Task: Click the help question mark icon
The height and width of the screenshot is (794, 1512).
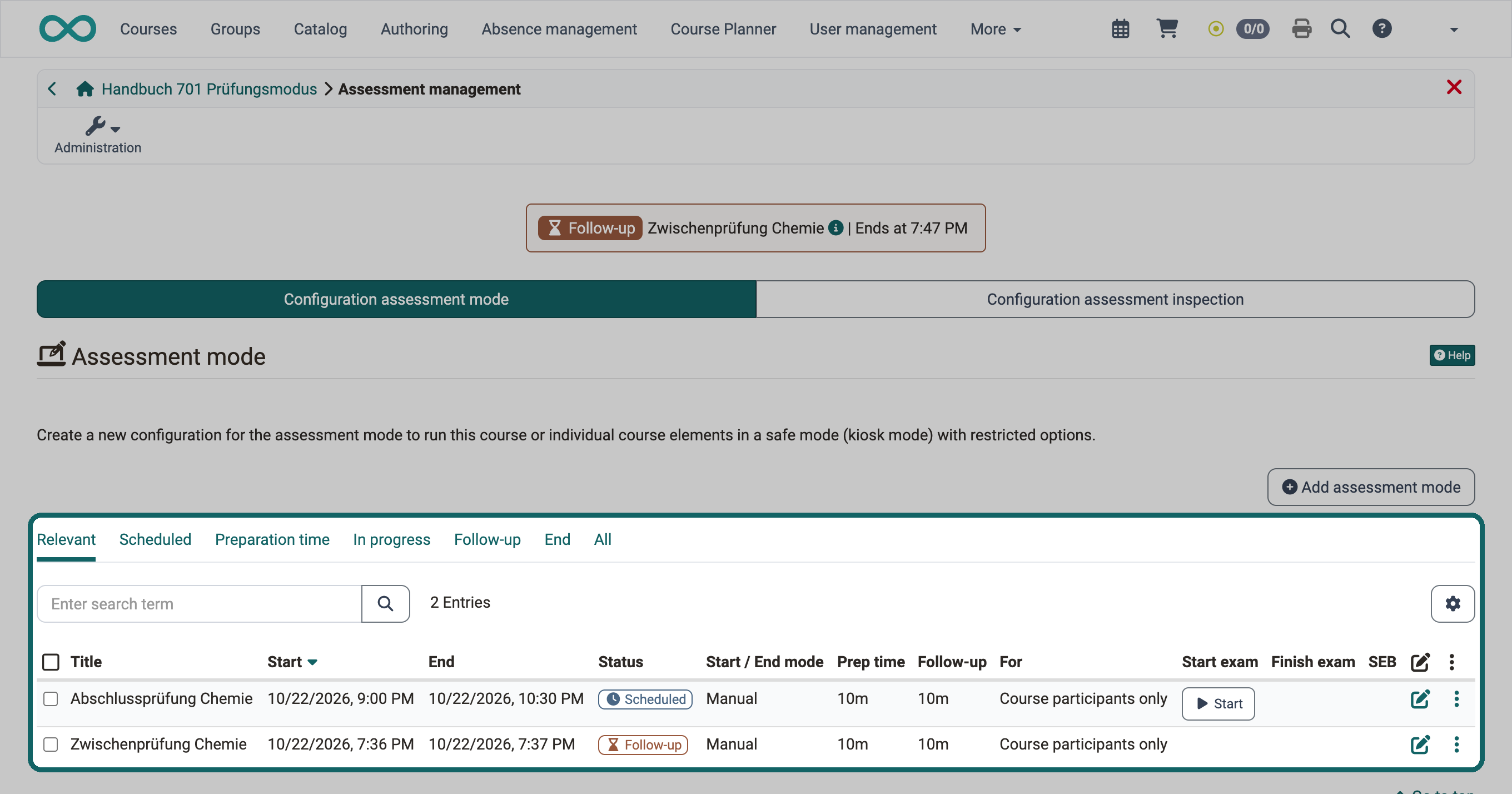Action: tap(1382, 29)
